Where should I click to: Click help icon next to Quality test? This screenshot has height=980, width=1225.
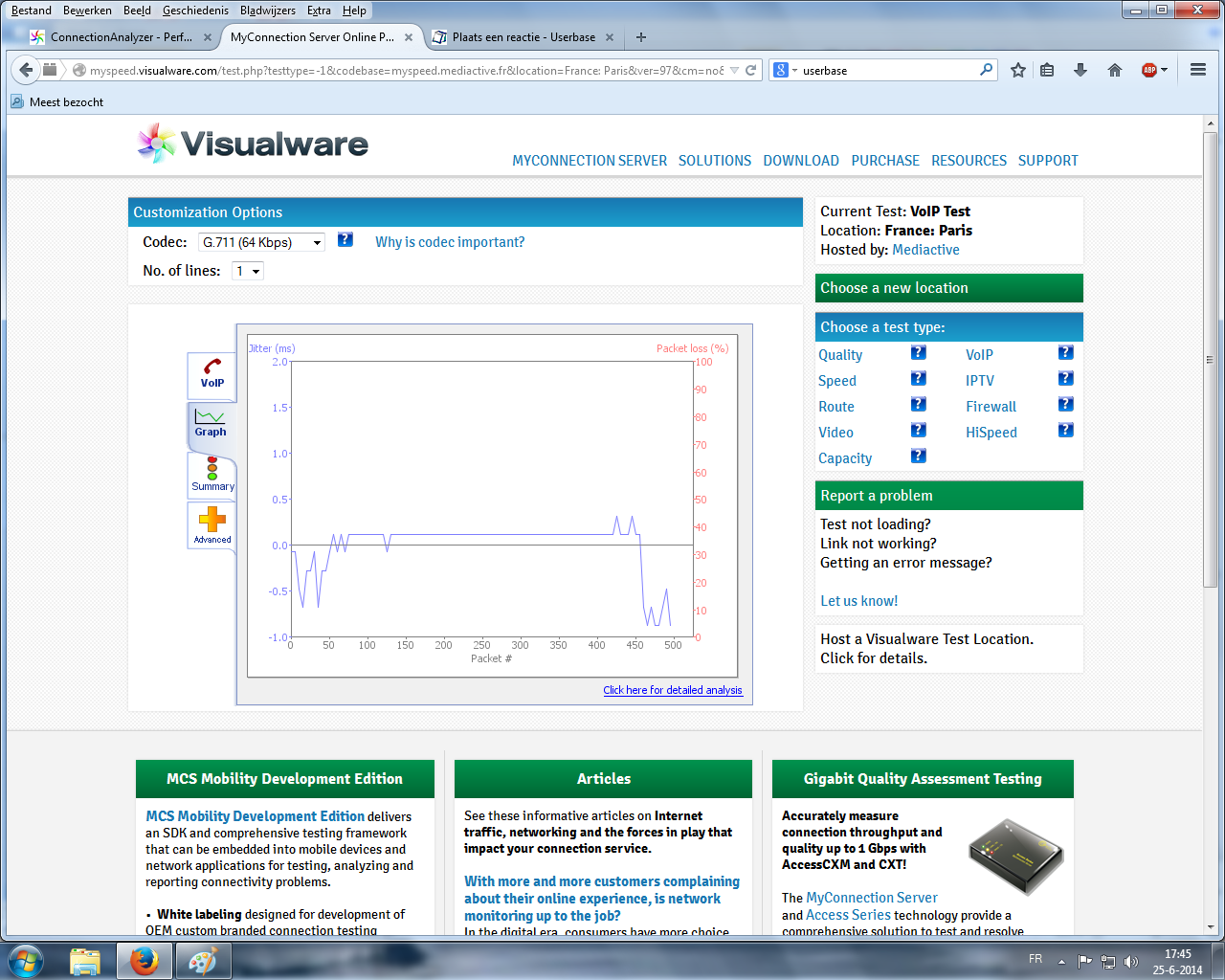click(x=918, y=353)
